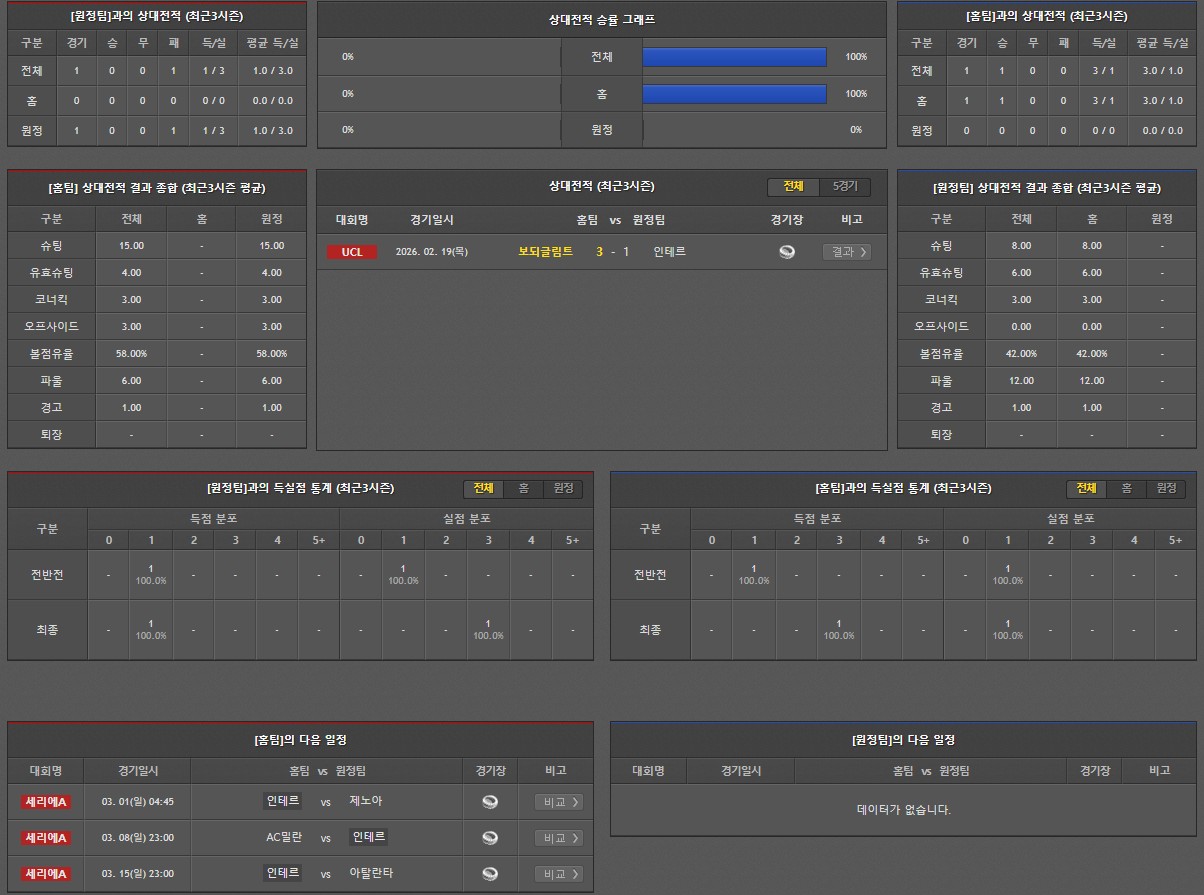The height and width of the screenshot is (895, 1204).
Task: Switch head-to-head list to 5경기
Action: point(845,187)
